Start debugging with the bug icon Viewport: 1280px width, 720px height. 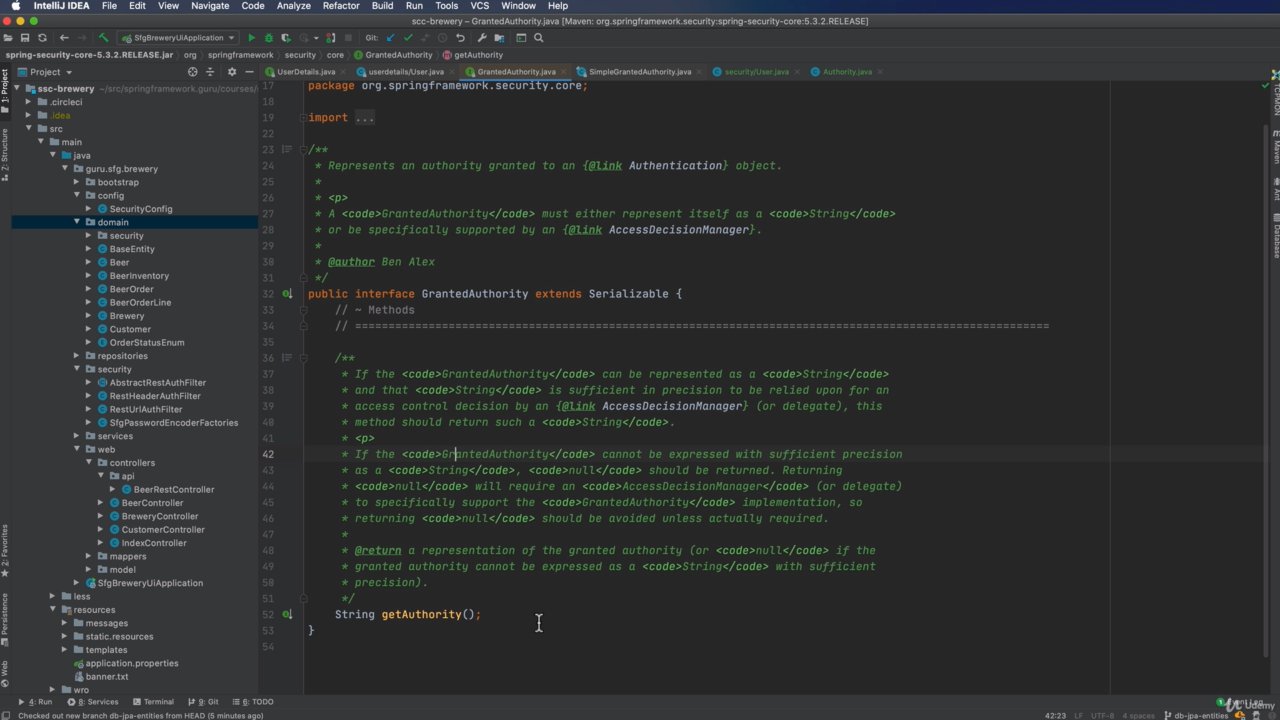click(268, 38)
